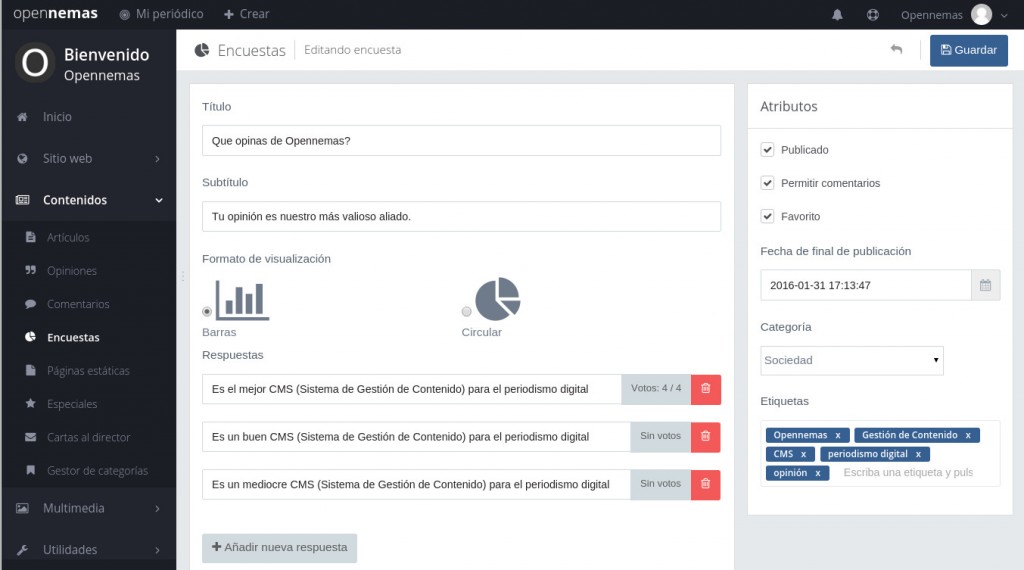The image size is (1024, 570).
Task: Uncheck the Favorito checkbox
Action: tap(767, 216)
